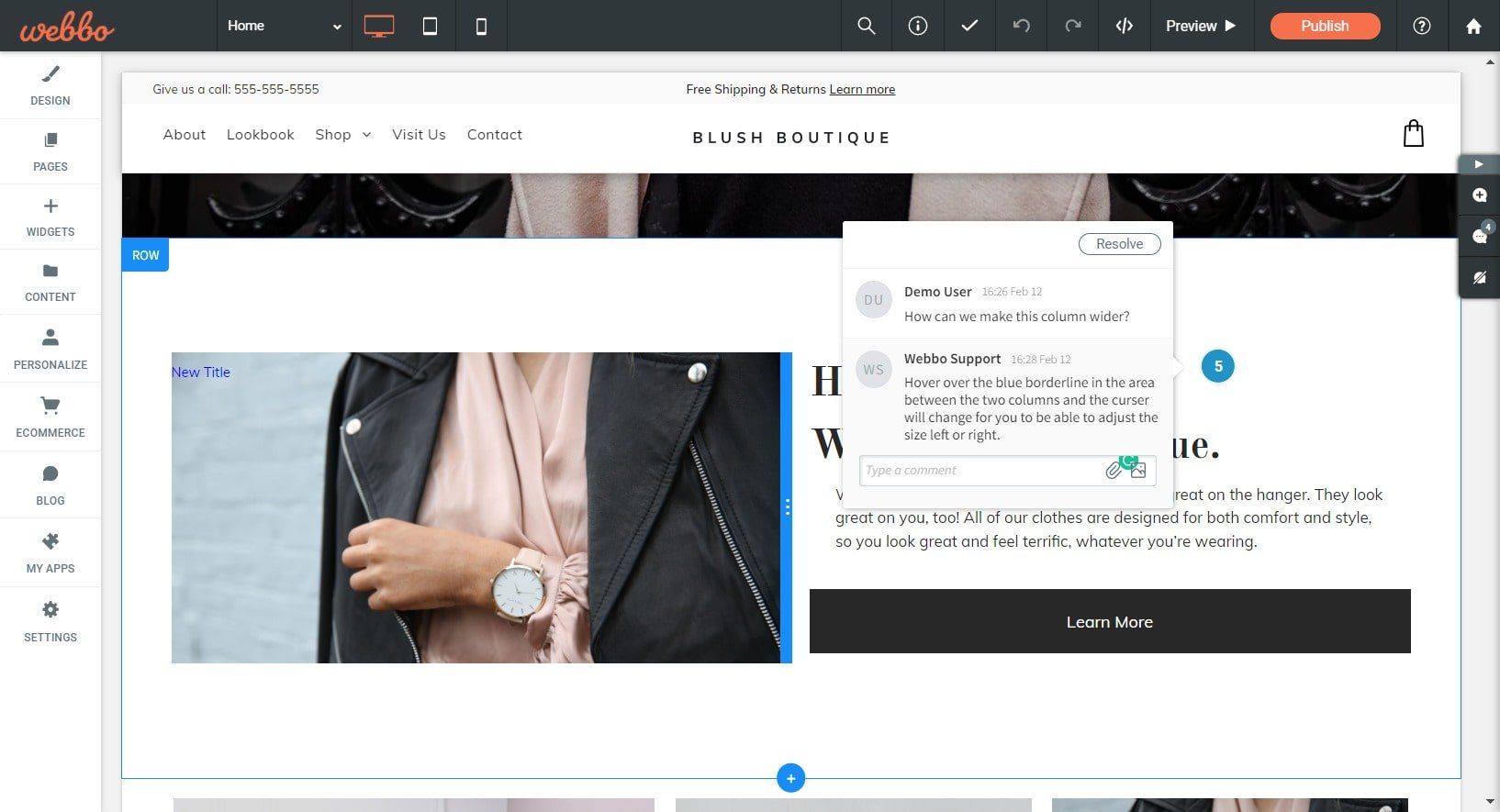Open the Blog panel
Image resolution: width=1500 pixels, height=812 pixels.
coord(50,484)
